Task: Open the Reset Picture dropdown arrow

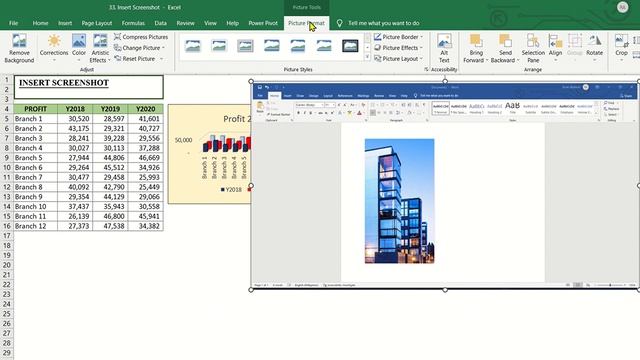Action: click(161, 59)
